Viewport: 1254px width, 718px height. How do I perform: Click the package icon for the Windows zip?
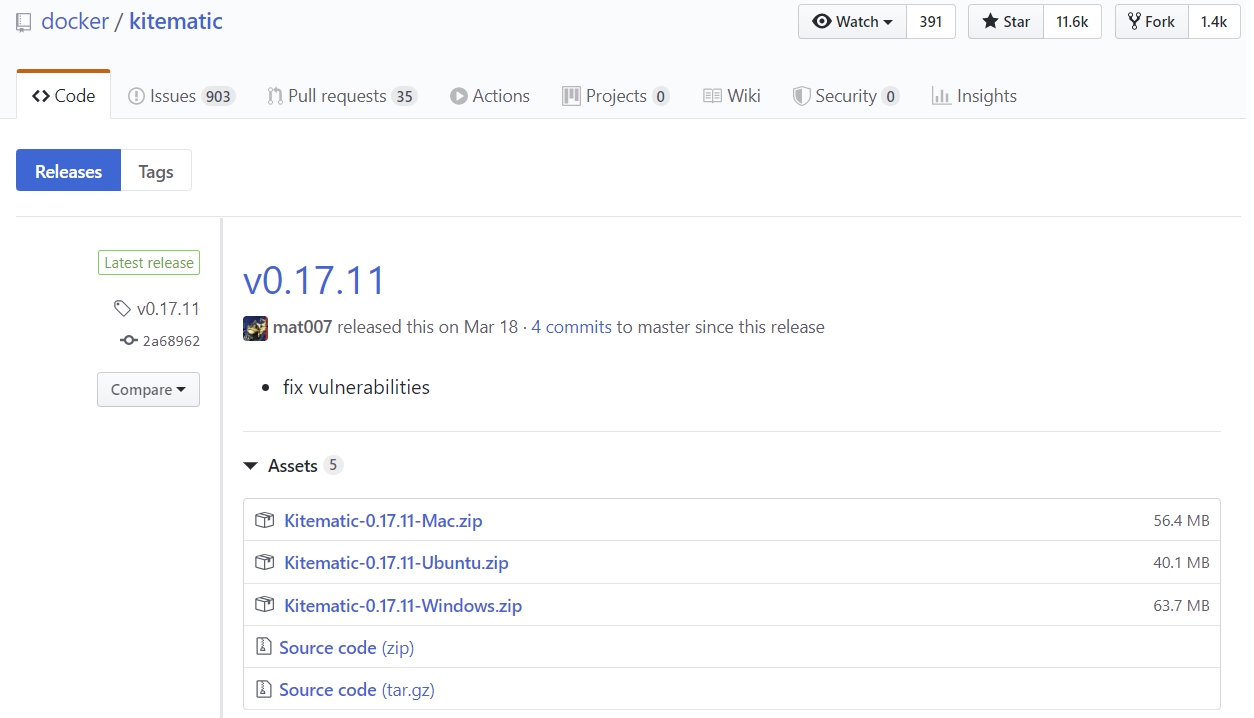(264, 605)
